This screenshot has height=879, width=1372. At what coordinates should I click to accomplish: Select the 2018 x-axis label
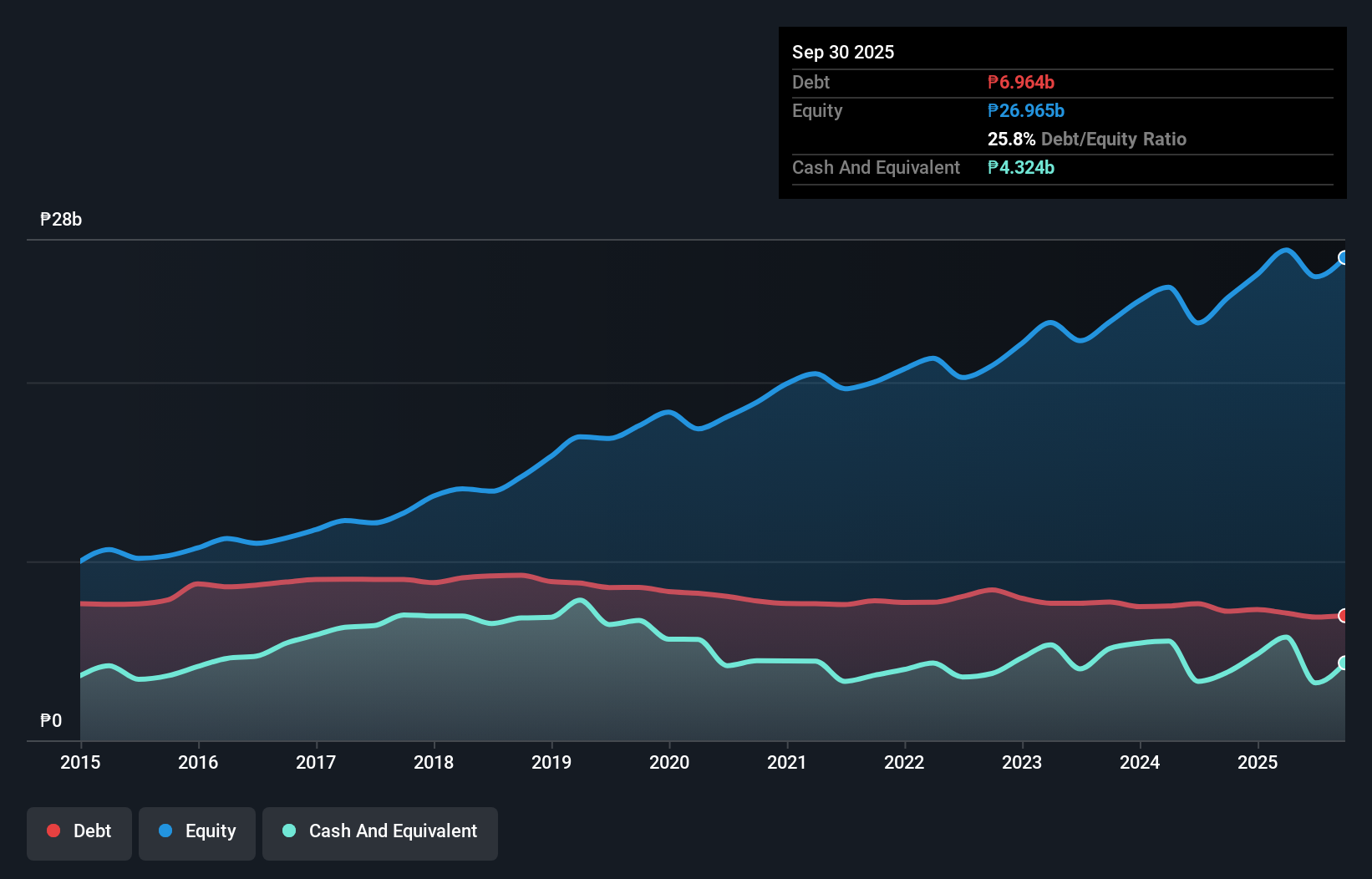(x=434, y=762)
